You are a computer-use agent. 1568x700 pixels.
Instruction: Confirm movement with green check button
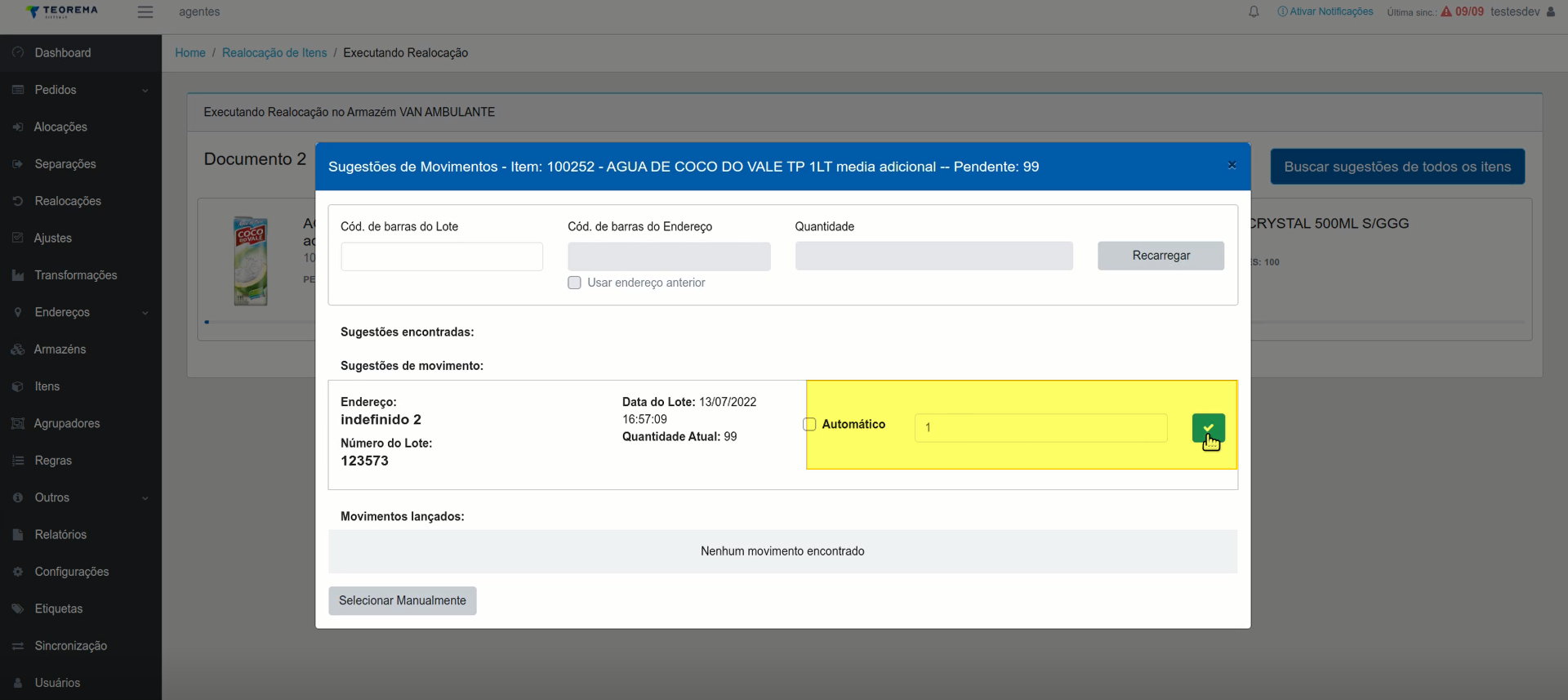point(1208,428)
